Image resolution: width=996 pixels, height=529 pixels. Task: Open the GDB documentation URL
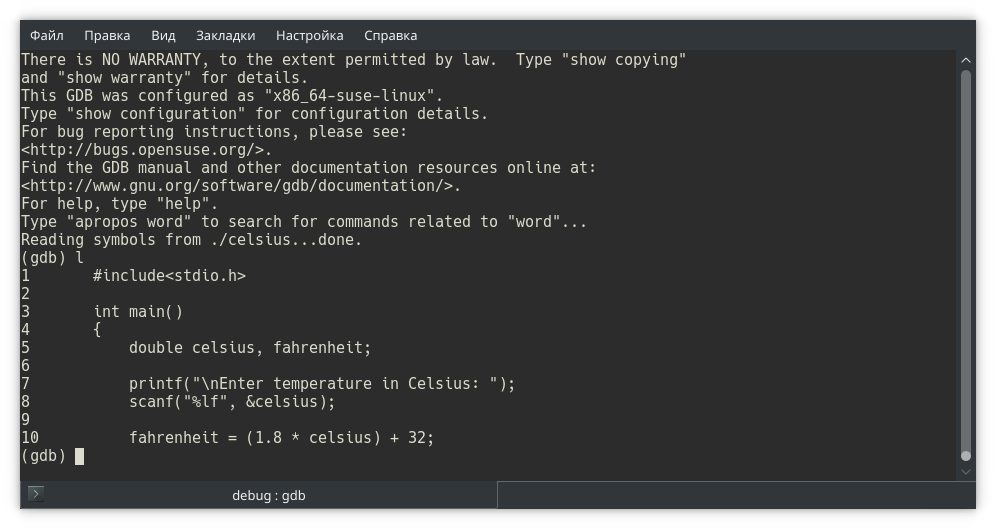240,186
